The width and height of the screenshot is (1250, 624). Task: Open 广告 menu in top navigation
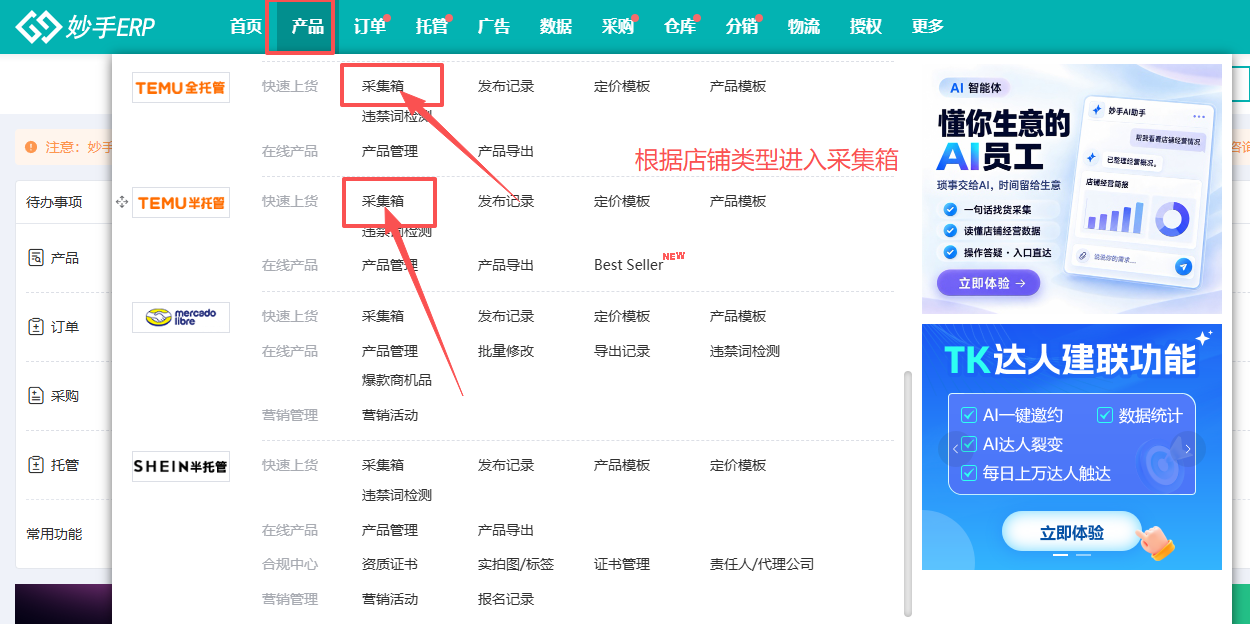pos(494,27)
